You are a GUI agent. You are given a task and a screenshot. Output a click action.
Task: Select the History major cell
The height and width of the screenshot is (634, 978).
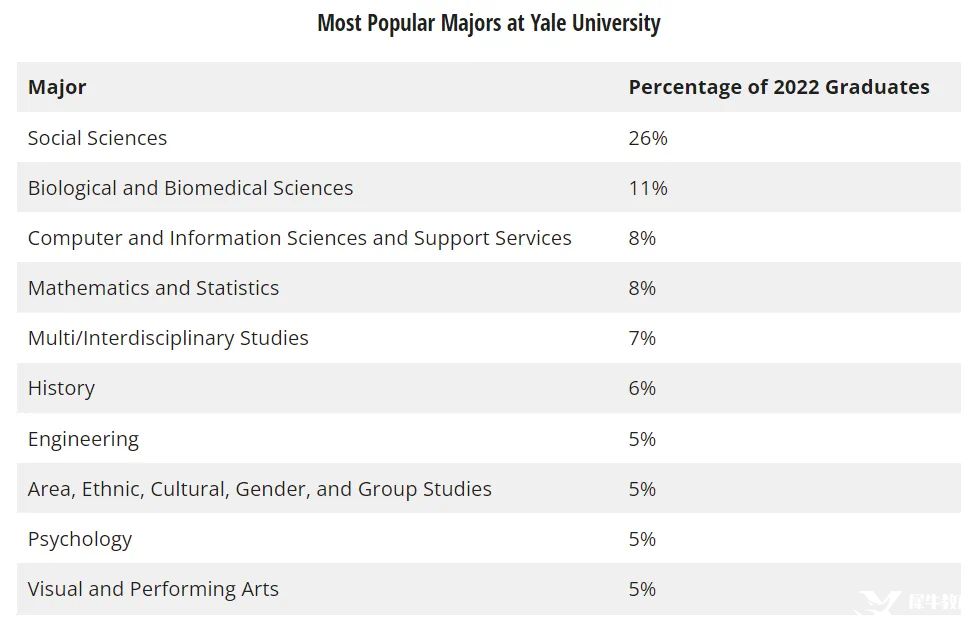[61, 388]
